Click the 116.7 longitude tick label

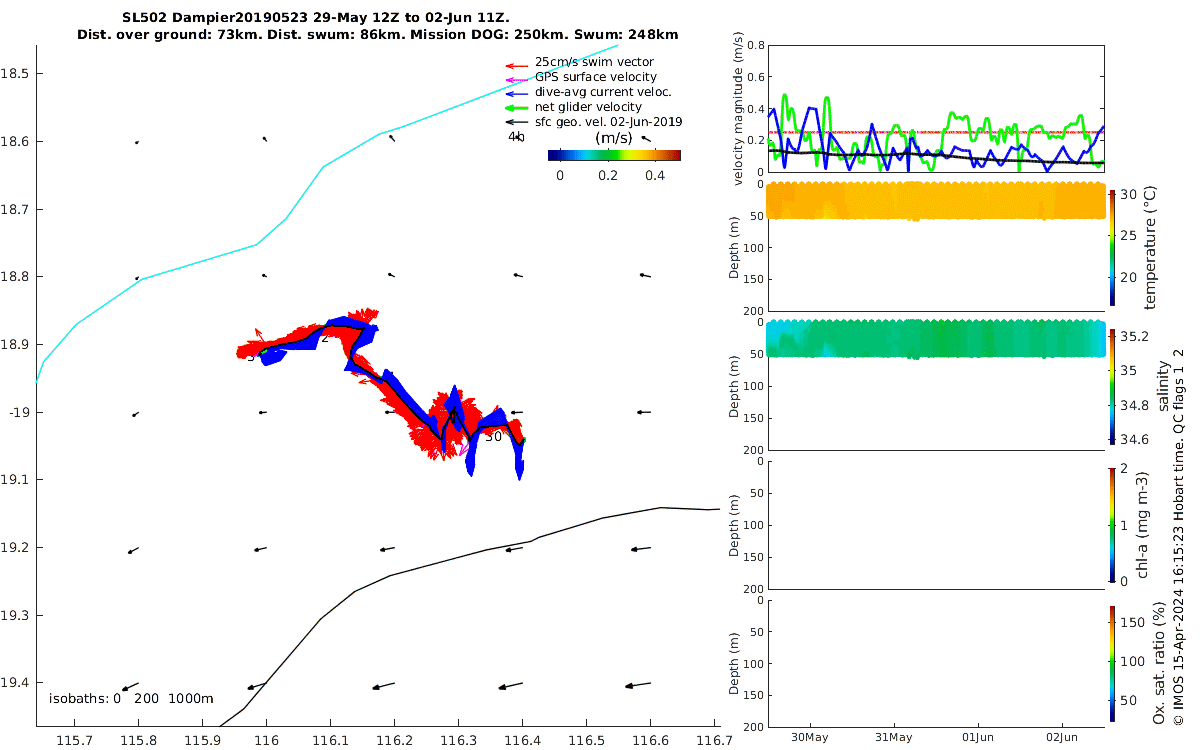click(715, 740)
